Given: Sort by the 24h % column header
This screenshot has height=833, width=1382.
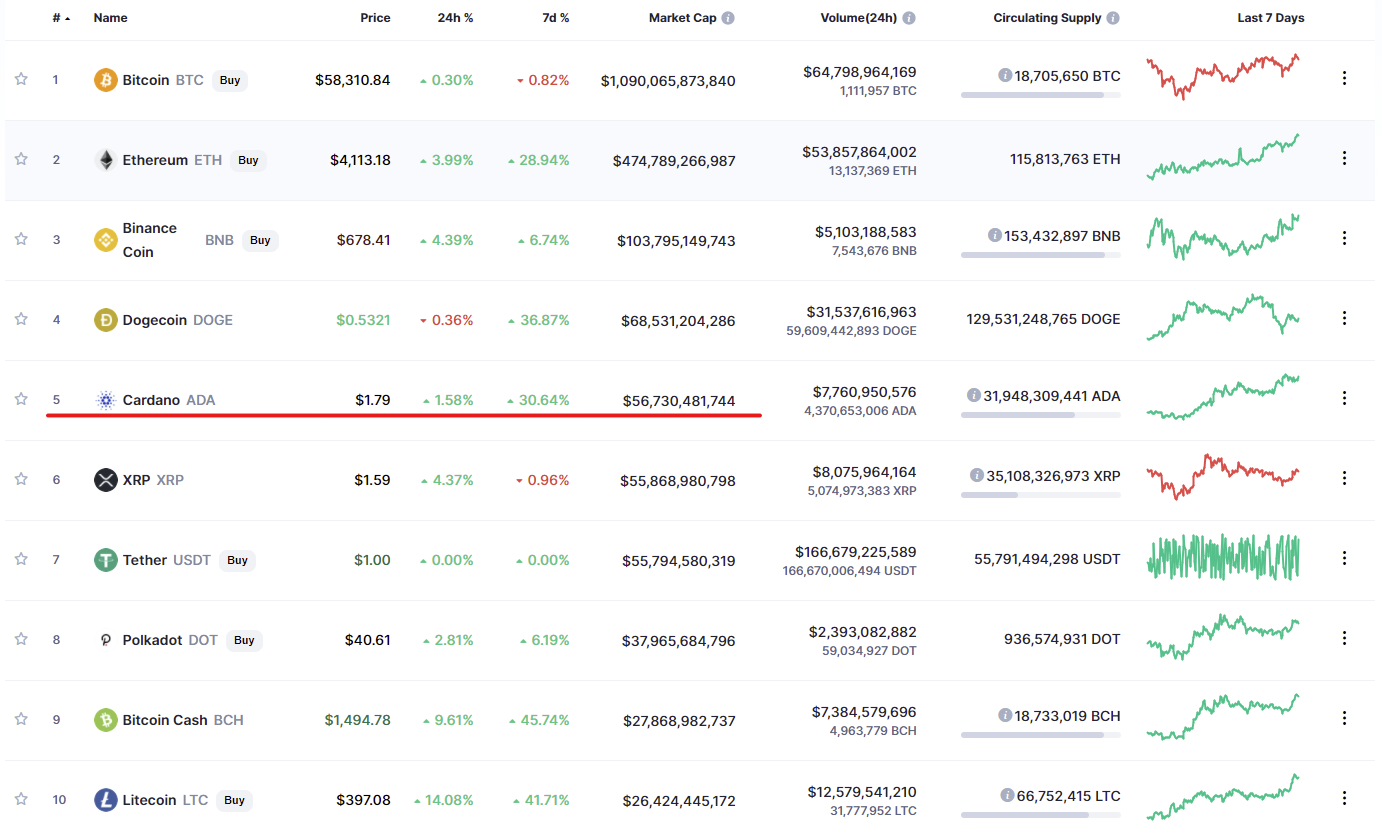Looking at the screenshot, I should (455, 18).
